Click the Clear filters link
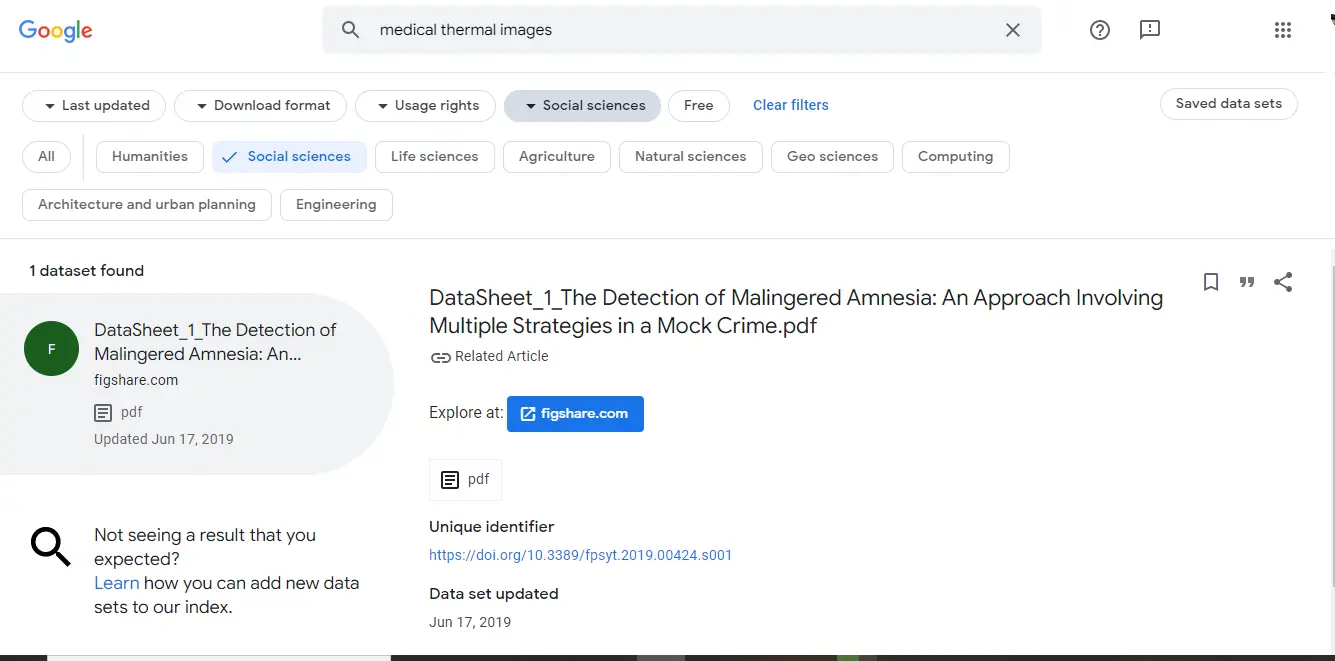The height and width of the screenshot is (661, 1335). click(790, 105)
